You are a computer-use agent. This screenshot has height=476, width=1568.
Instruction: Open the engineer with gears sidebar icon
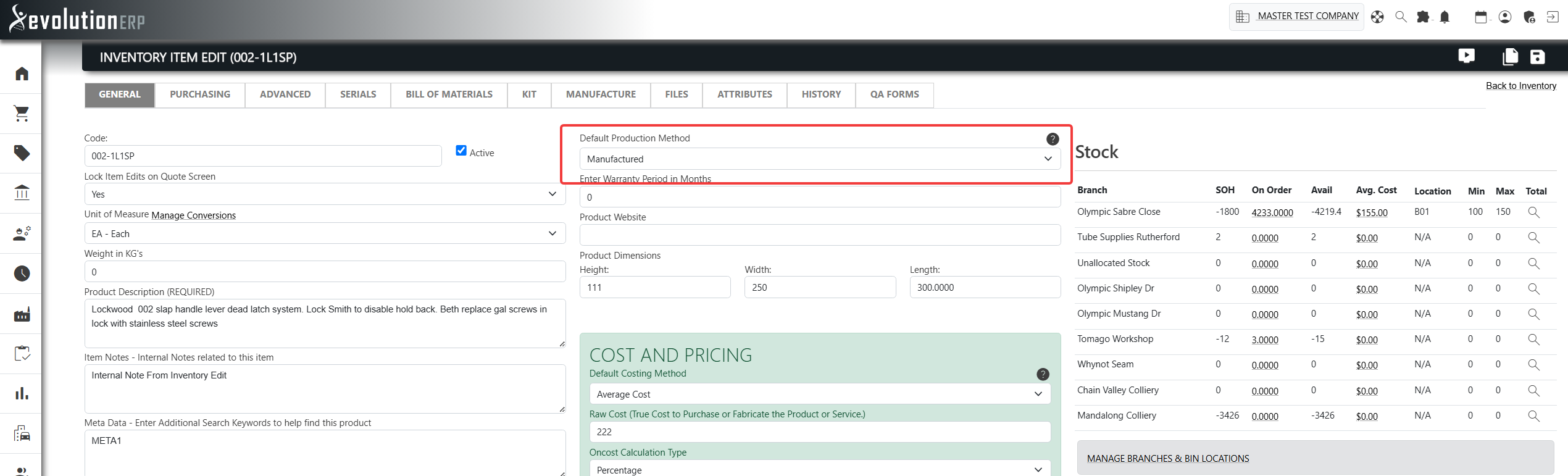(x=22, y=233)
